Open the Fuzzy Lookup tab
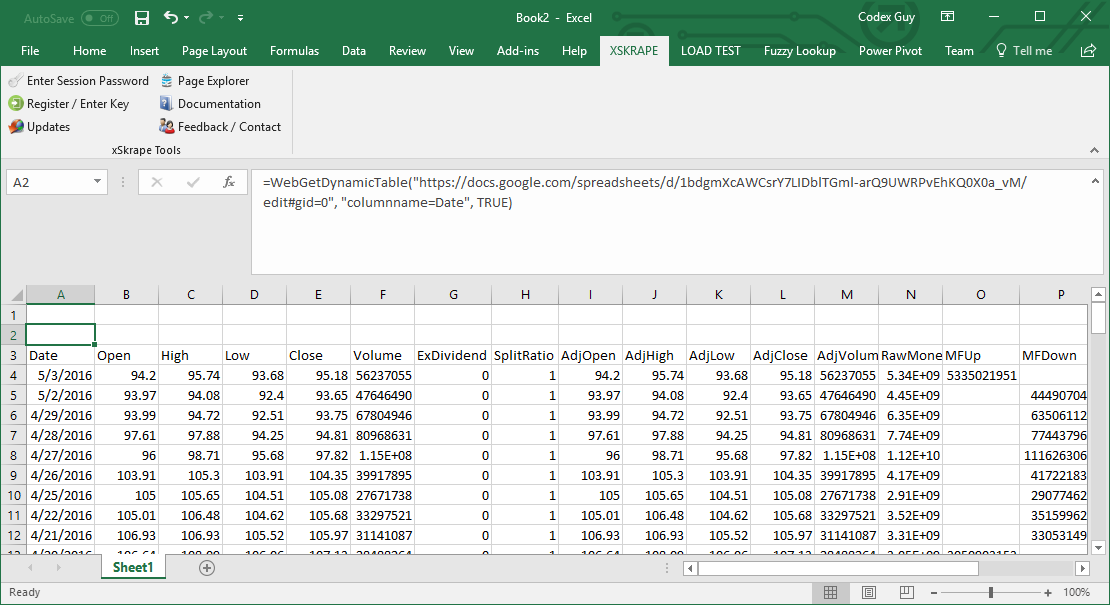The width and height of the screenshot is (1110, 605). coord(800,50)
